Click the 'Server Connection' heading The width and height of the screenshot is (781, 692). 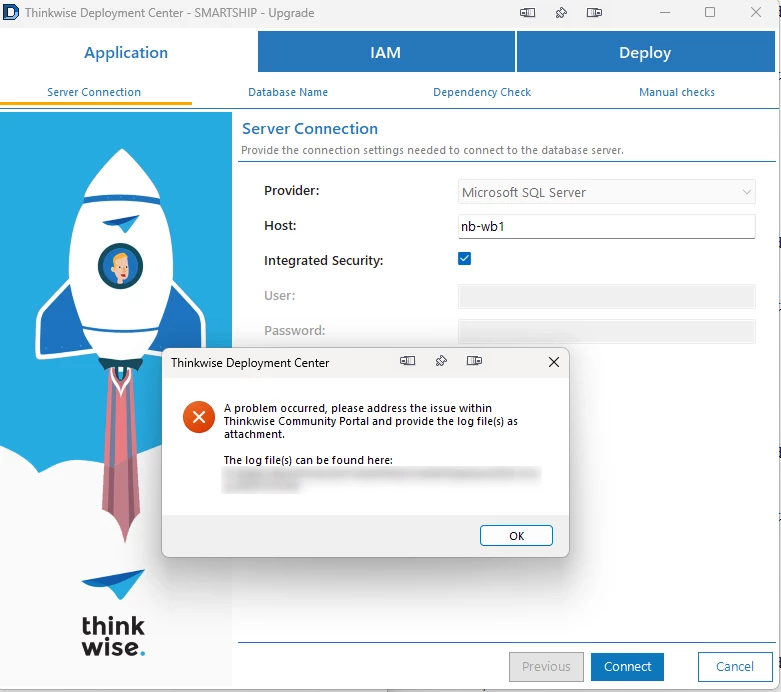click(x=310, y=129)
